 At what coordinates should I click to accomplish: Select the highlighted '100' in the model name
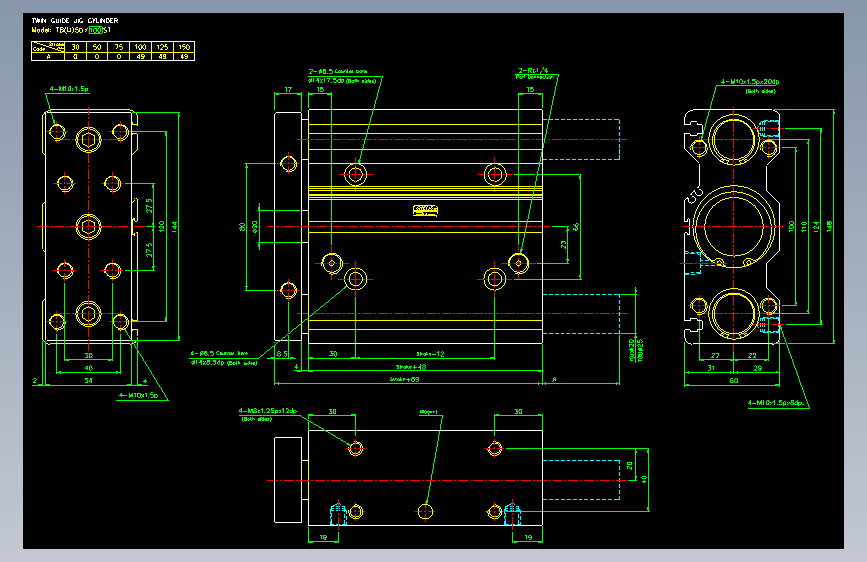click(96, 30)
